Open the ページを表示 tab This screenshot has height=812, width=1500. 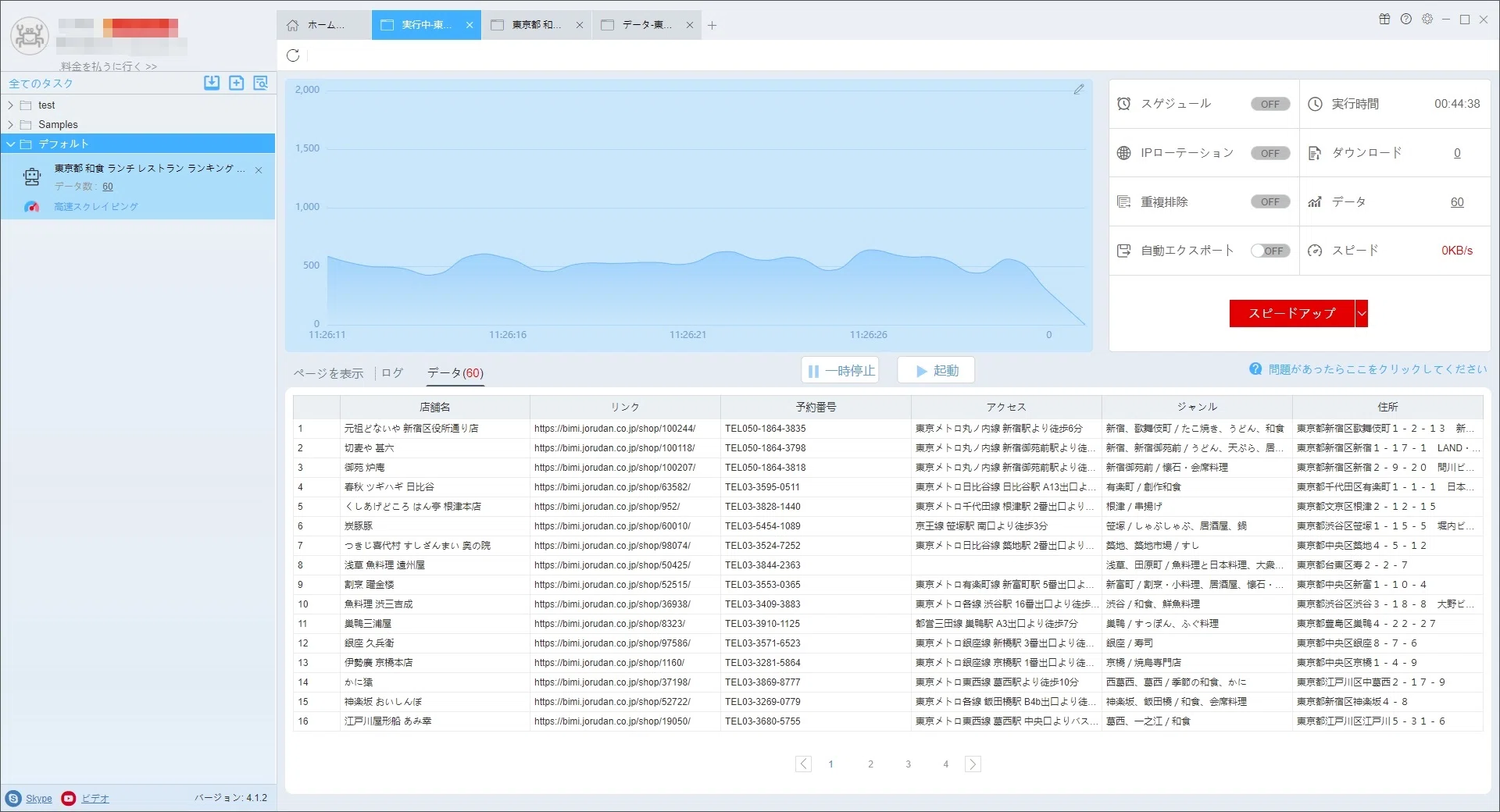[328, 373]
